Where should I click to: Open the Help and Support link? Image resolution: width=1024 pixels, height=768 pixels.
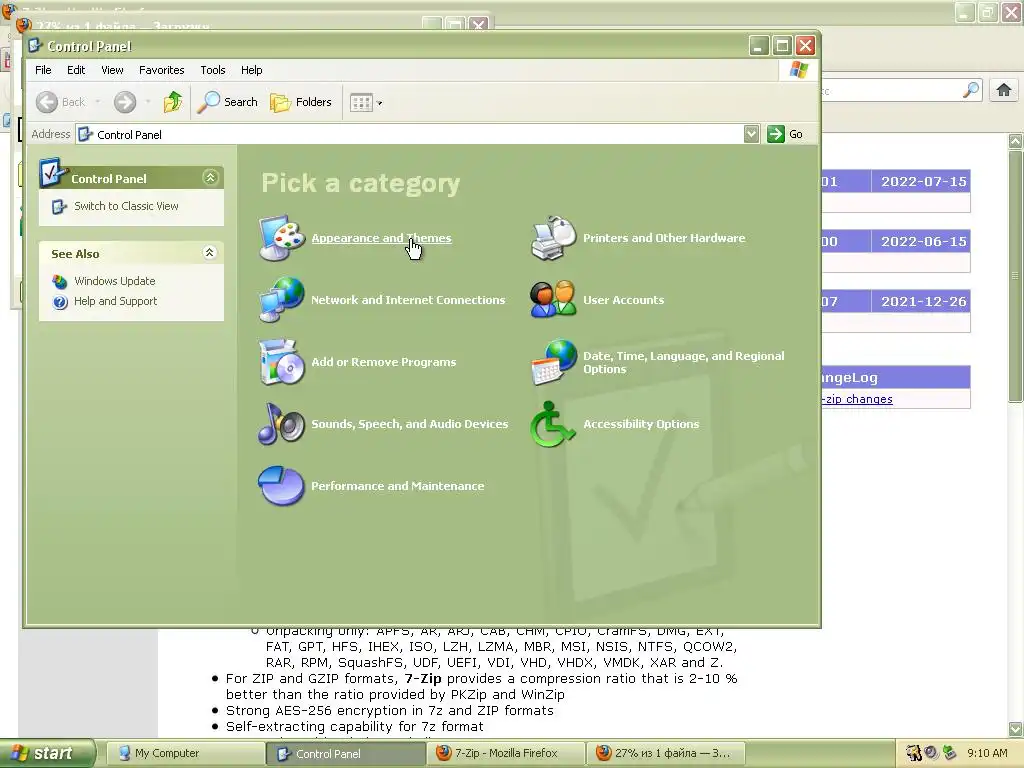pyautogui.click(x=116, y=301)
